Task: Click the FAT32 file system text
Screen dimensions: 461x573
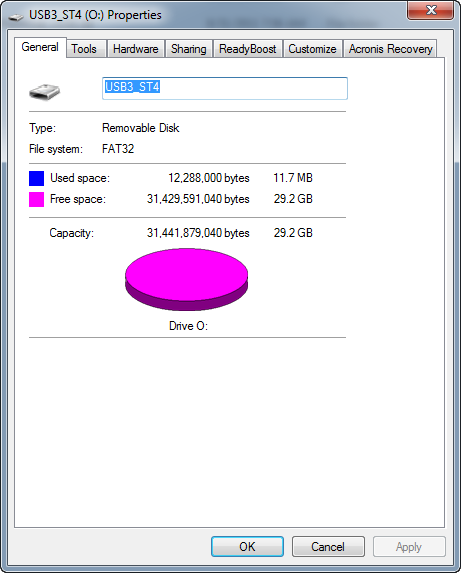Action: pyautogui.click(x=118, y=149)
